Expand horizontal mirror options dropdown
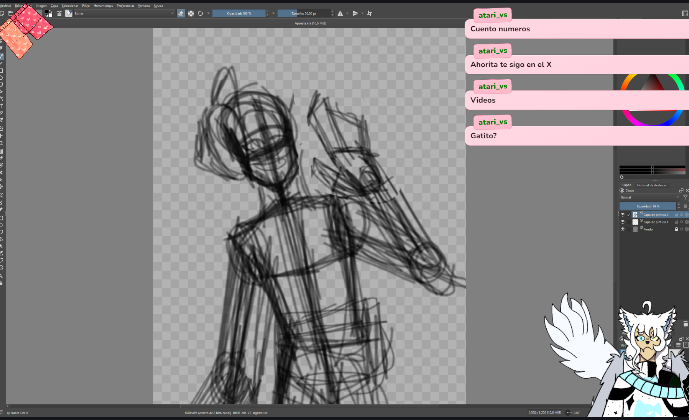This screenshot has height=420, width=689. click(347, 14)
